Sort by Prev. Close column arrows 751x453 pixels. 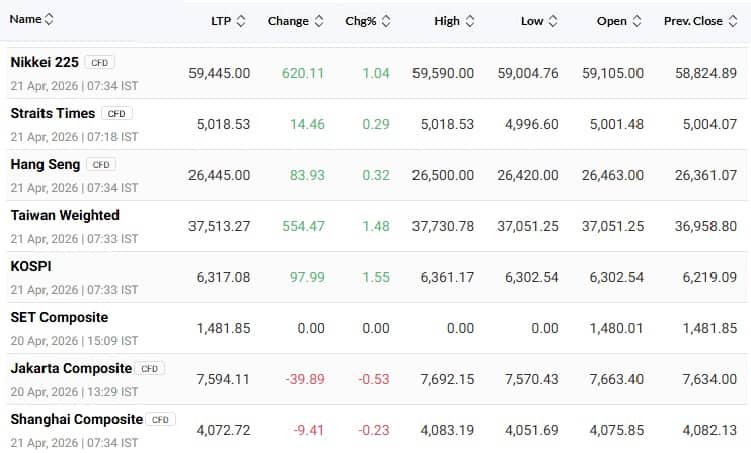(x=733, y=21)
